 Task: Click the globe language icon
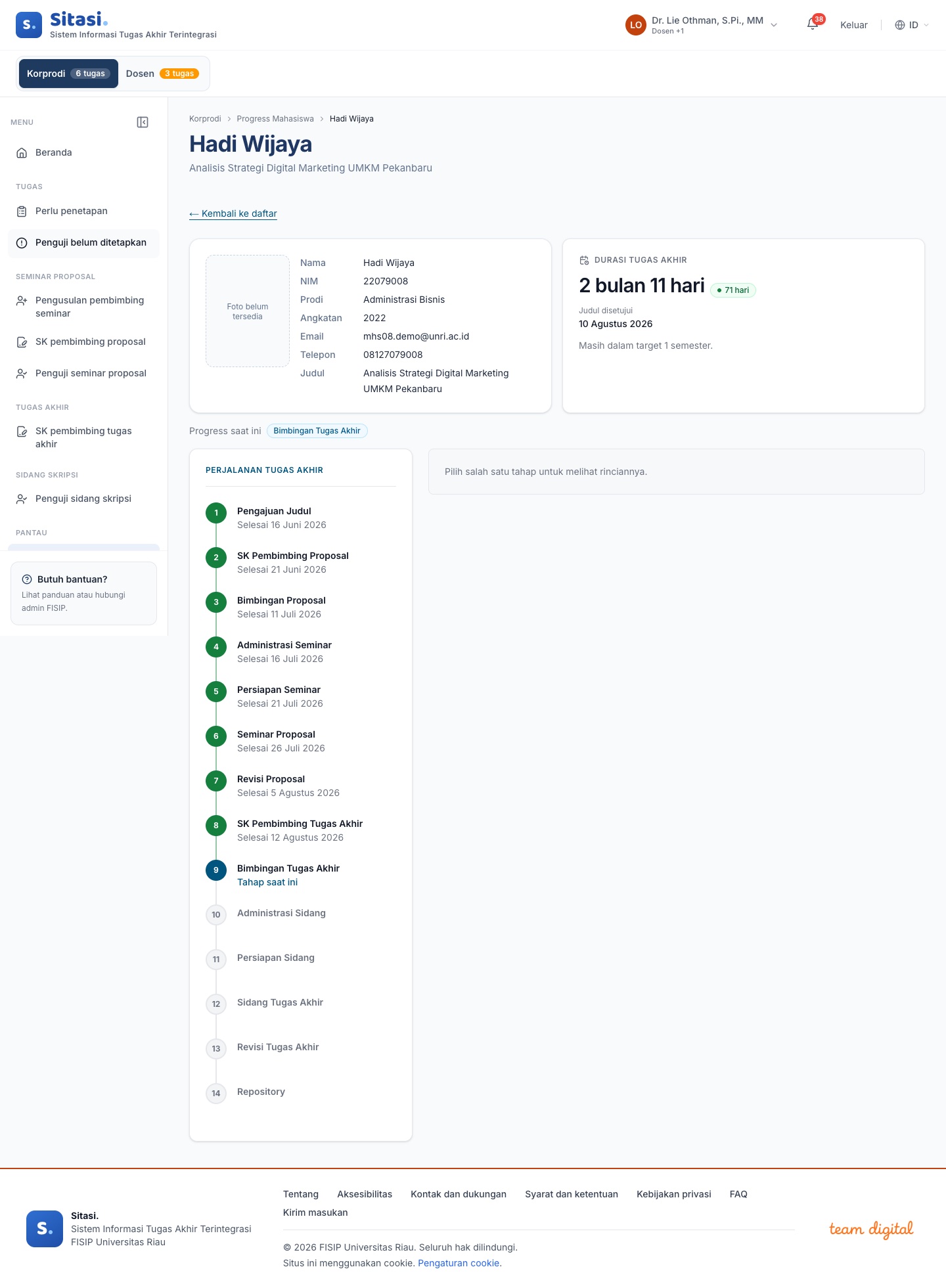(900, 25)
